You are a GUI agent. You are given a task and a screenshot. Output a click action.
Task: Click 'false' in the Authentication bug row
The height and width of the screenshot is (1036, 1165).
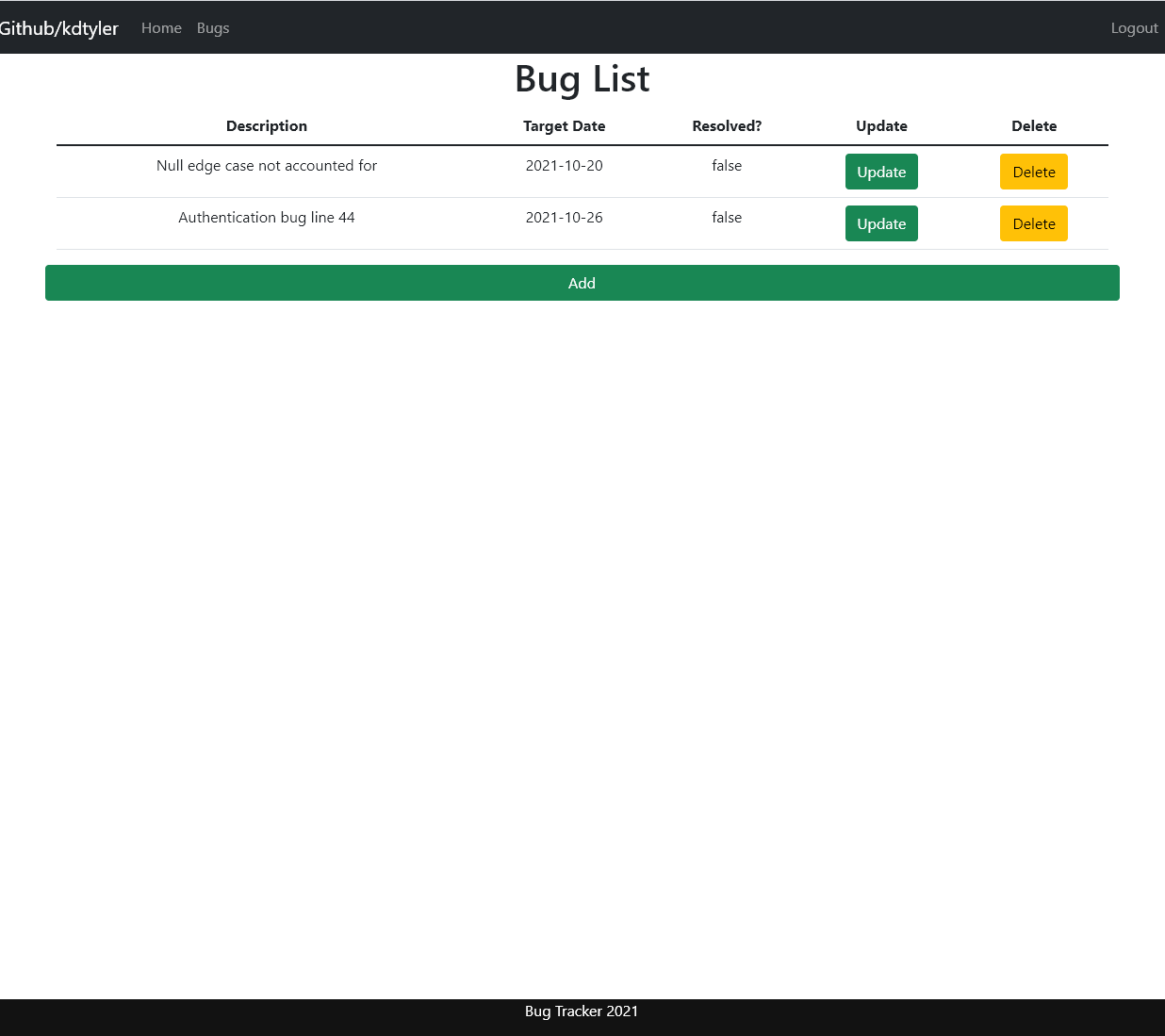tap(727, 218)
